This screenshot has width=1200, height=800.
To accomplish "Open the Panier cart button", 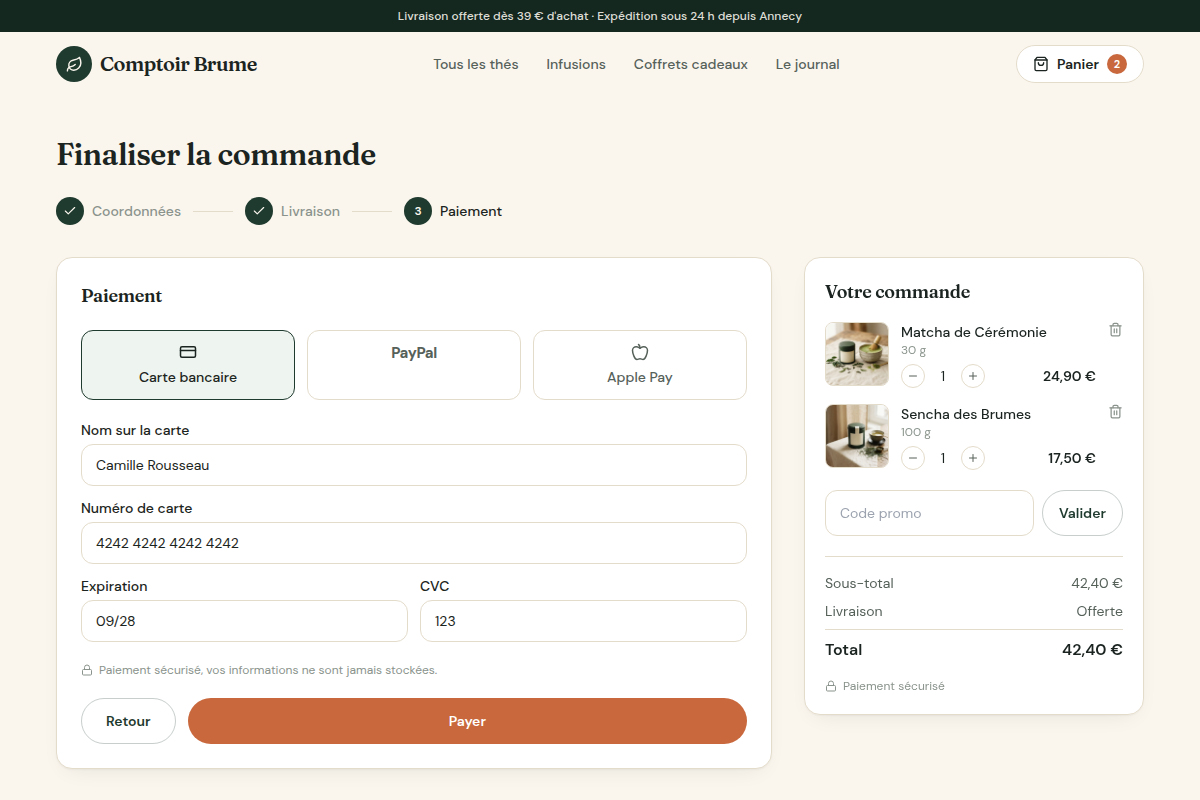I will [x=1080, y=64].
